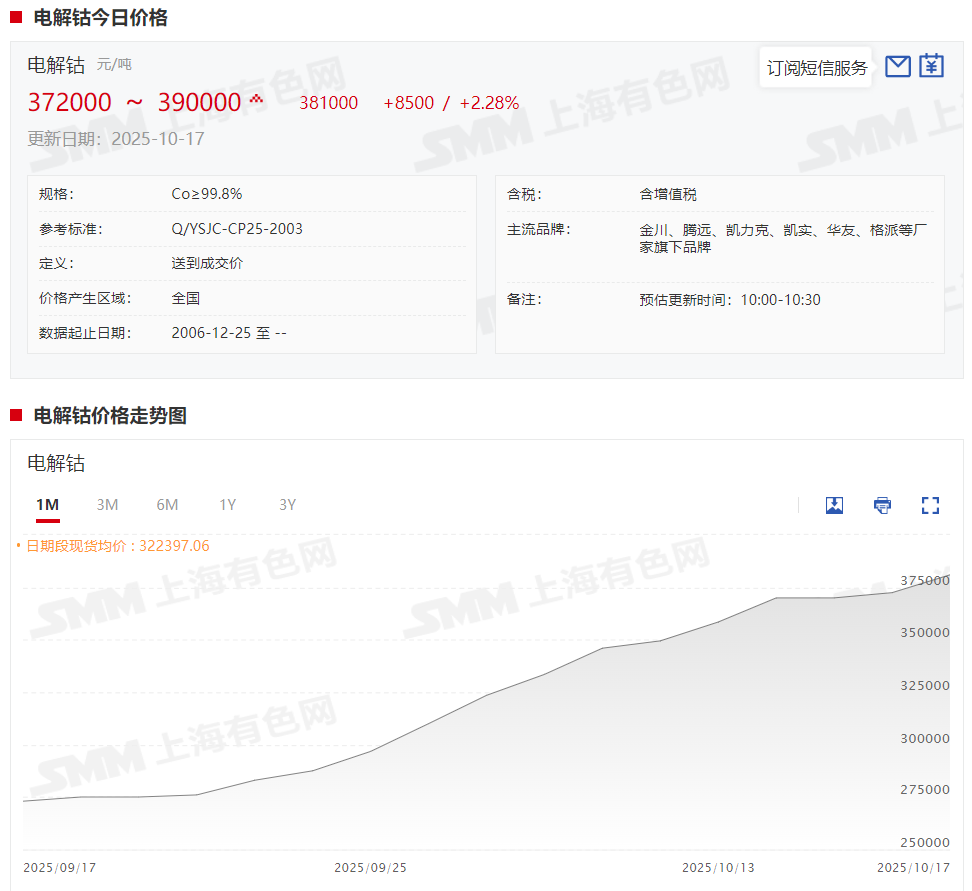The height and width of the screenshot is (891, 972).
Task: Show the 1Y price trend
Action: pyautogui.click(x=228, y=505)
